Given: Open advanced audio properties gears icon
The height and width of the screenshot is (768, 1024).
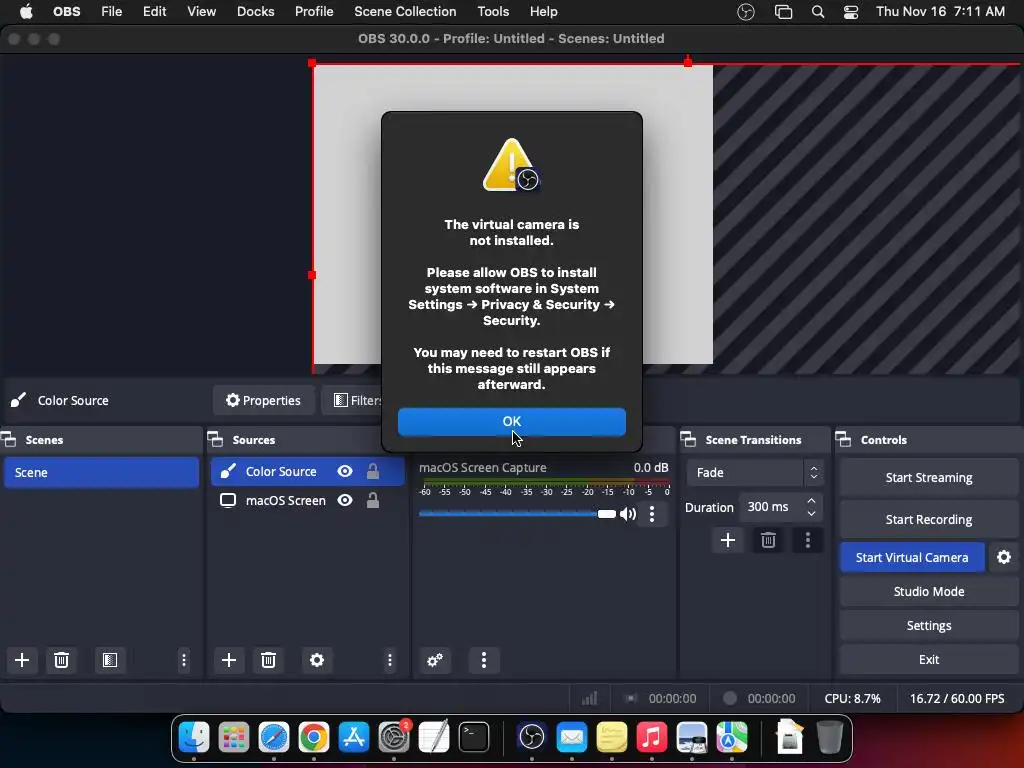Looking at the screenshot, I should pos(435,660).
